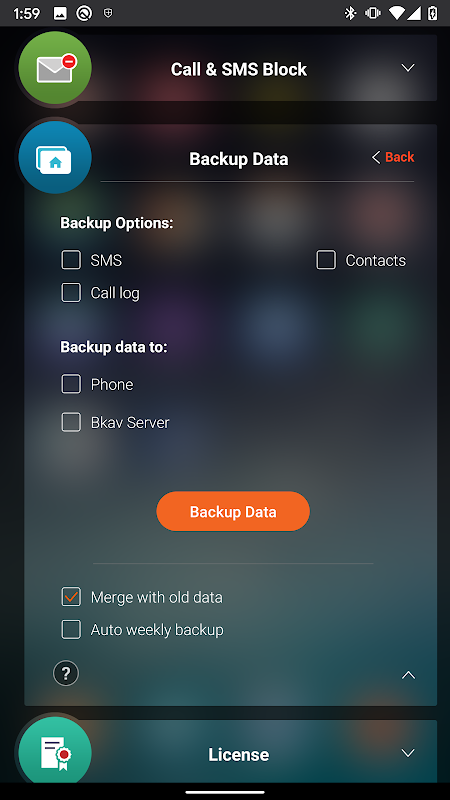The image size is (450, 800).
Task: Select Phone as backup destination
Action: pos(71,384)
